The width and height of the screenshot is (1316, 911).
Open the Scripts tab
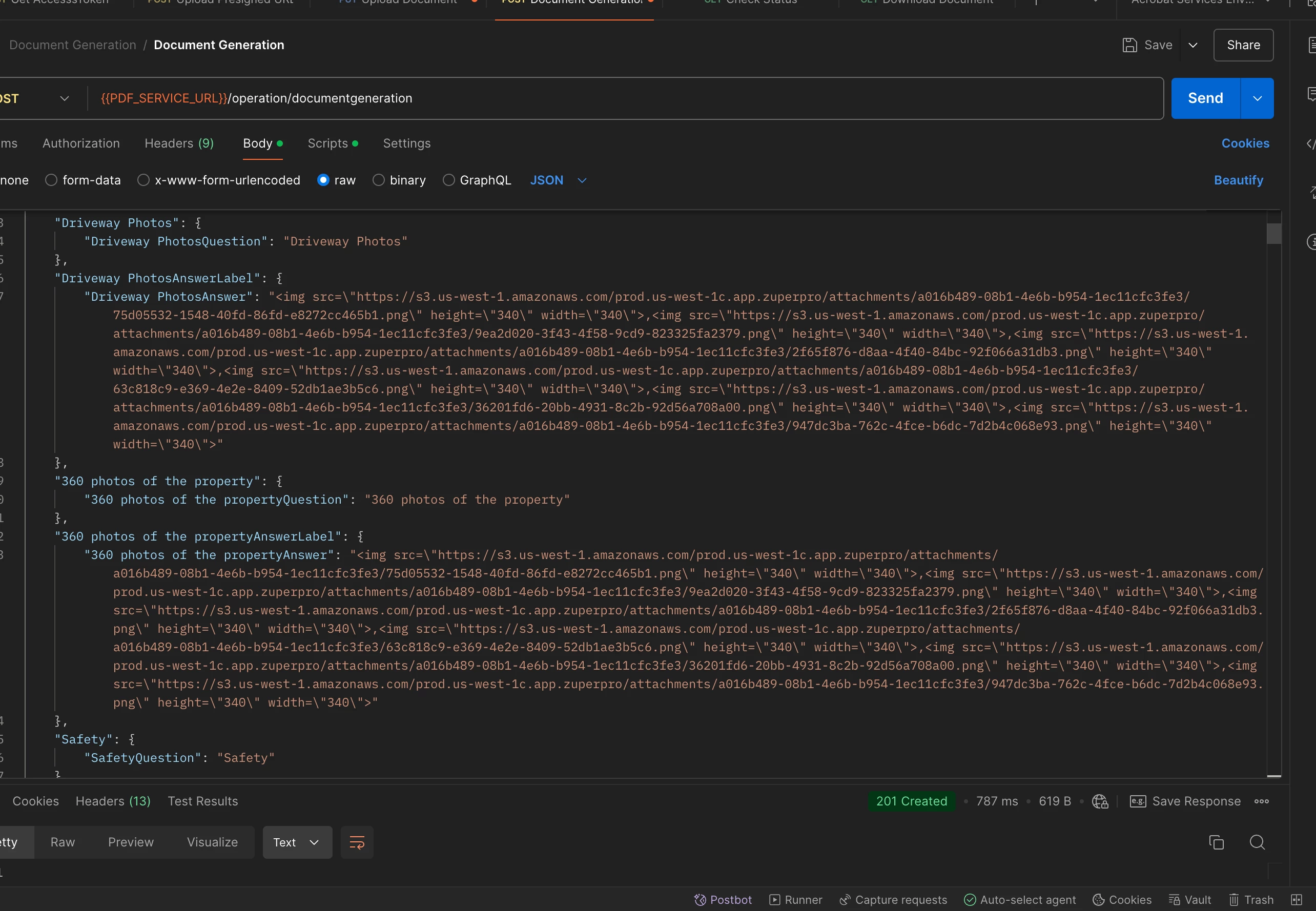327,143
